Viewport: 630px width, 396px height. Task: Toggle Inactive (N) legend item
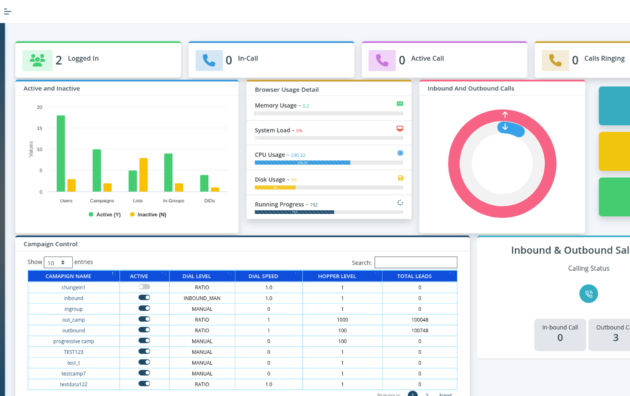[x=148, y=214]
